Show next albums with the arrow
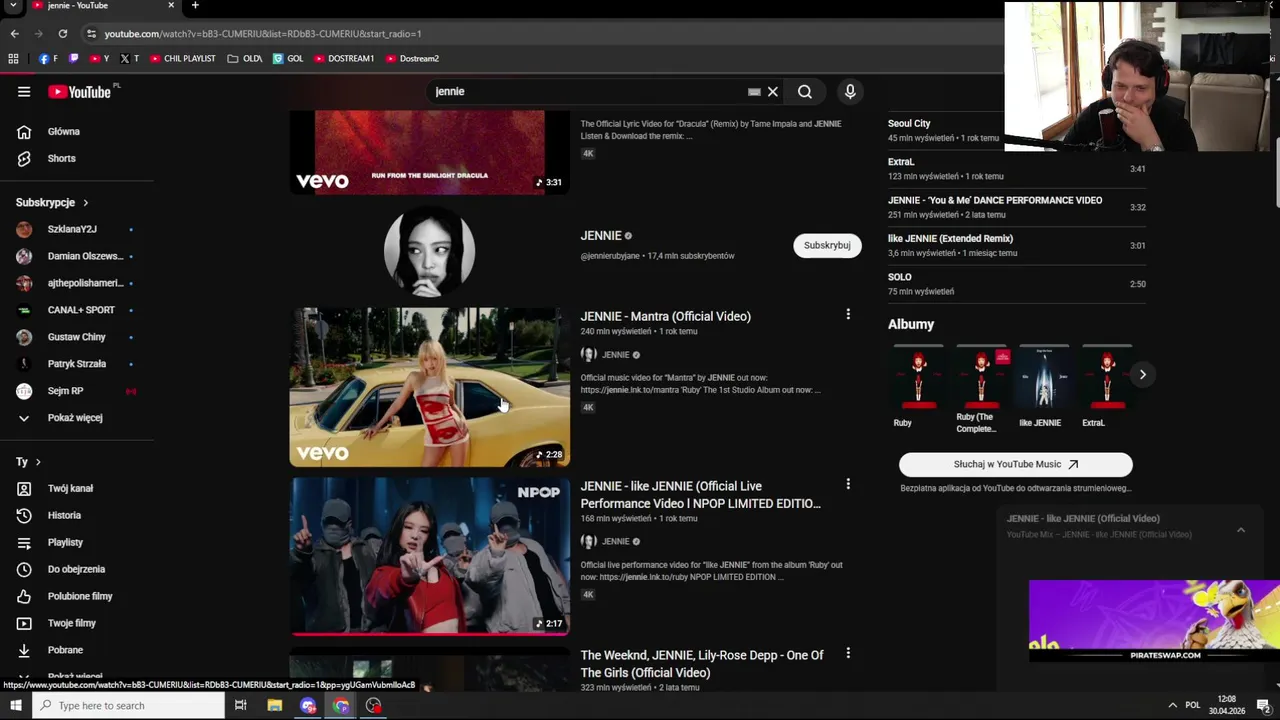 pyautogui.click(x=1142, y=375)
